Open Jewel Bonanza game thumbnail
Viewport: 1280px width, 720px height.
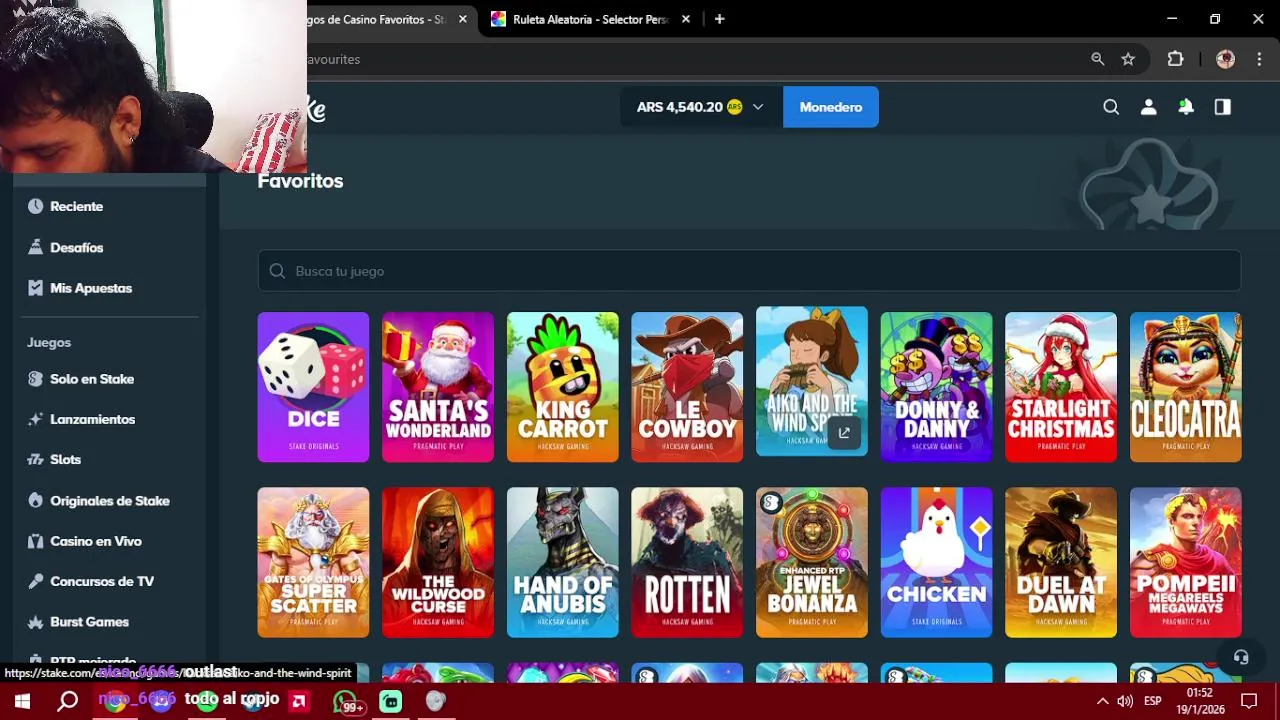[812, 562]
